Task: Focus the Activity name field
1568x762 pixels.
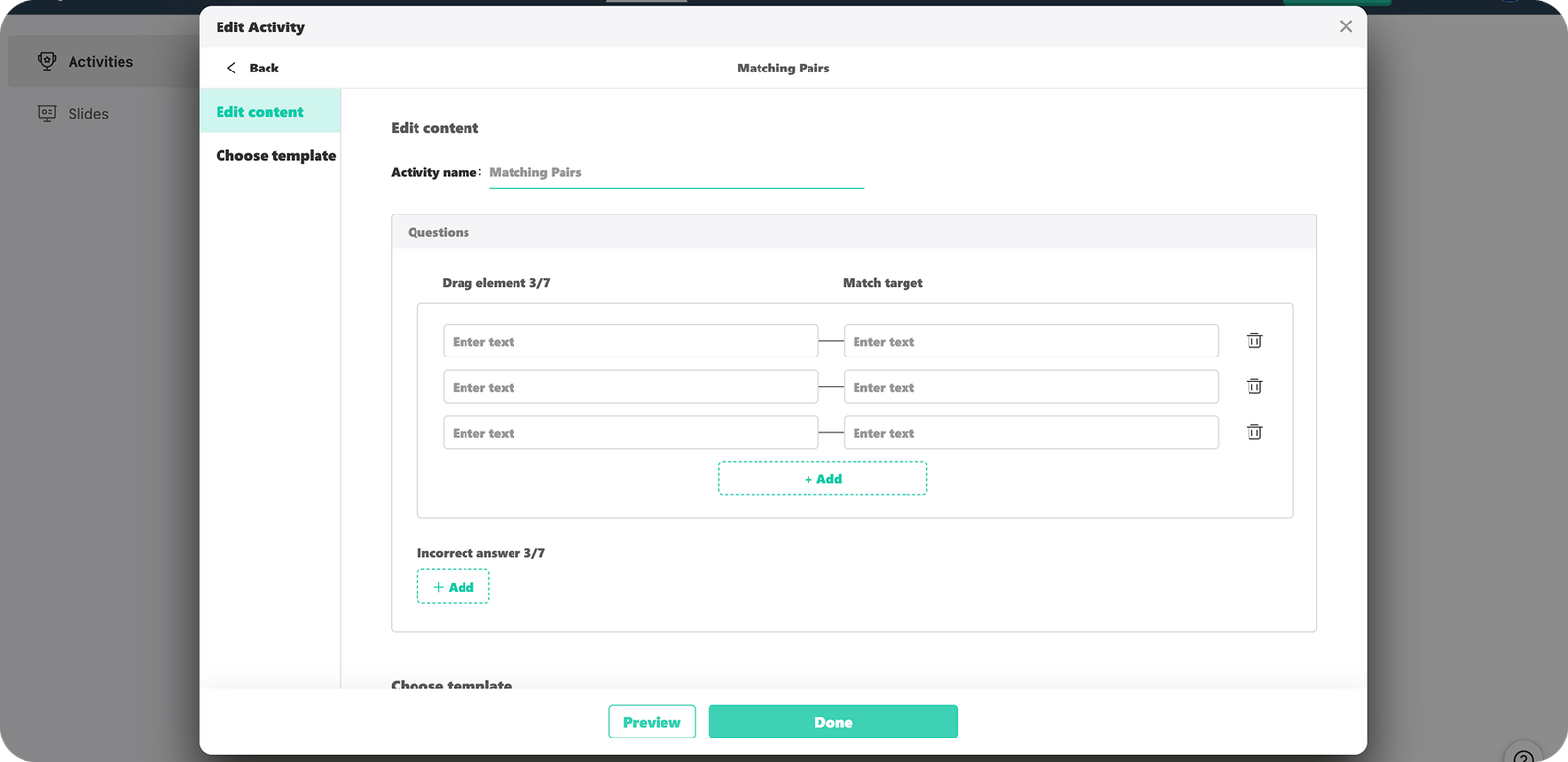Action: [676, 173]
